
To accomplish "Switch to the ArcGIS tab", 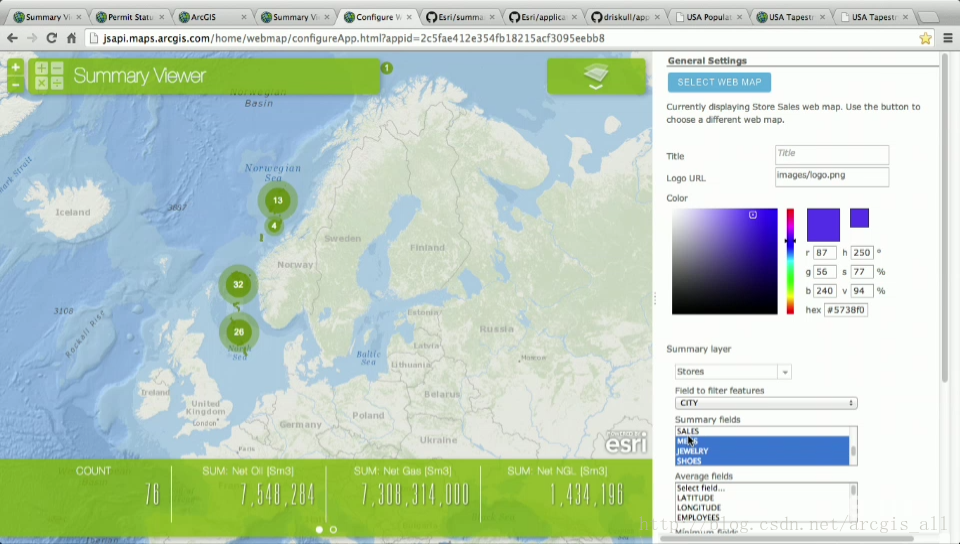I will click(x=211, y=17).
